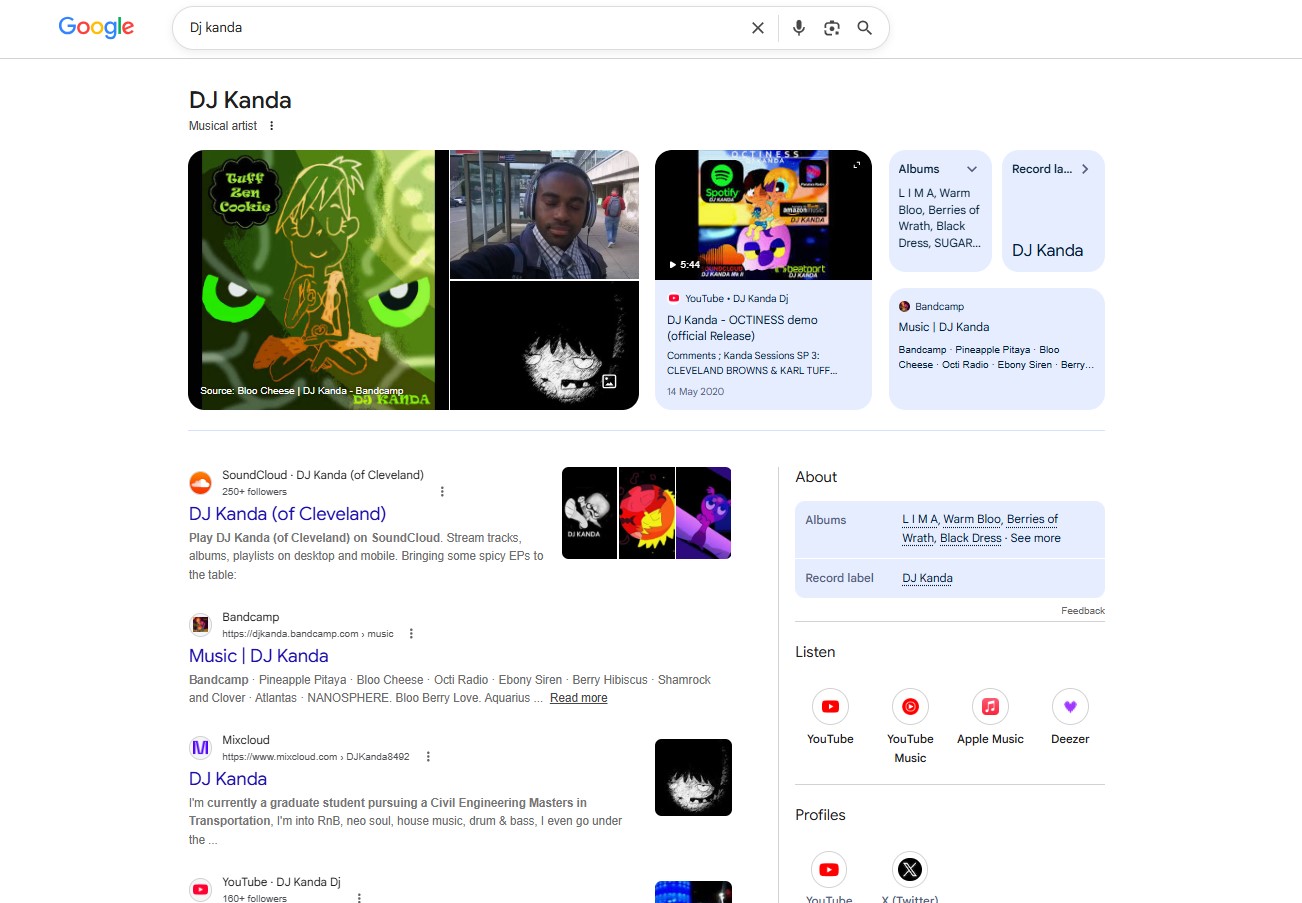Click the Feedback link
1302x903 pixels.
tap(1083, 610)
